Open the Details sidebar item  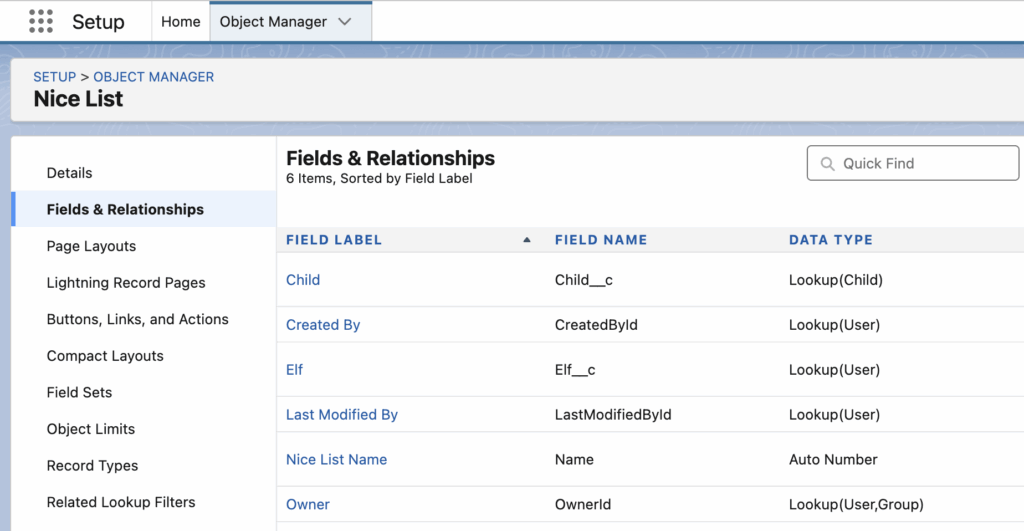pos(69,173)
